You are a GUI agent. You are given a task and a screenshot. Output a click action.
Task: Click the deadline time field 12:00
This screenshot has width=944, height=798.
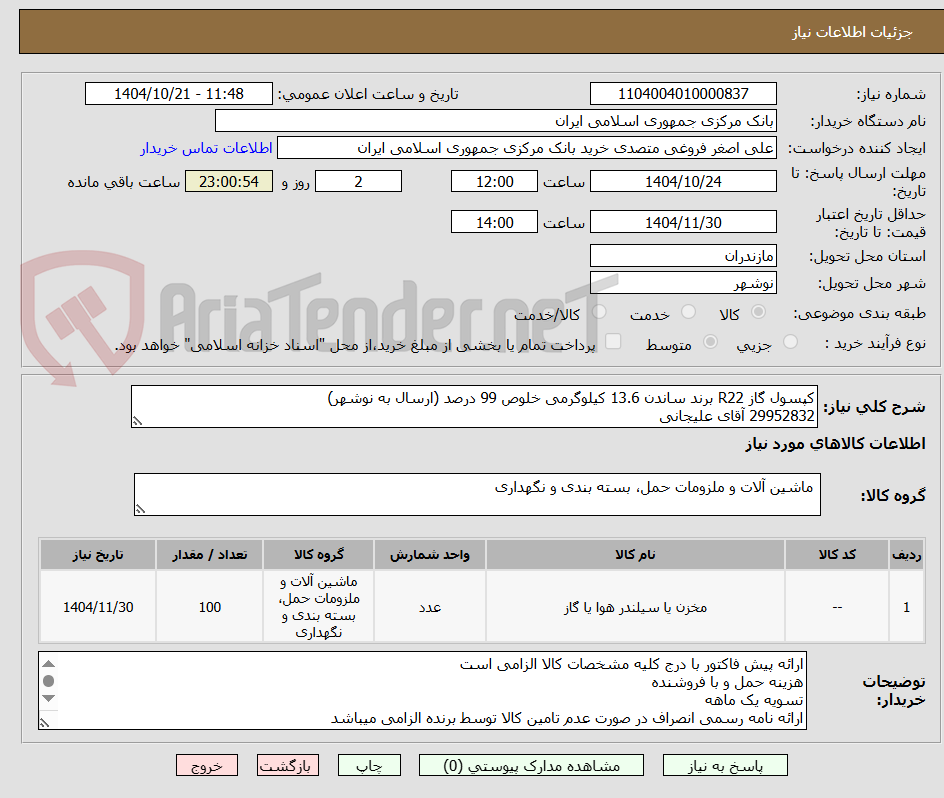(x=494, y=181)
